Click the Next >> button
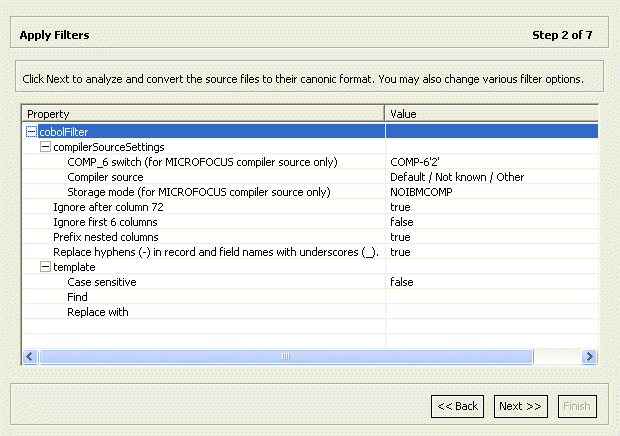Screen dimensions: 620x436 tap(521, 406)
